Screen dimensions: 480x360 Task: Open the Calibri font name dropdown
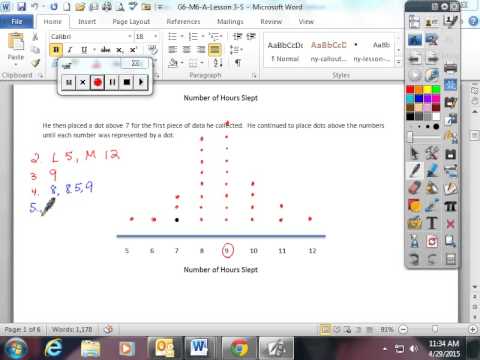pyautogui.click(x=129, y=36)
